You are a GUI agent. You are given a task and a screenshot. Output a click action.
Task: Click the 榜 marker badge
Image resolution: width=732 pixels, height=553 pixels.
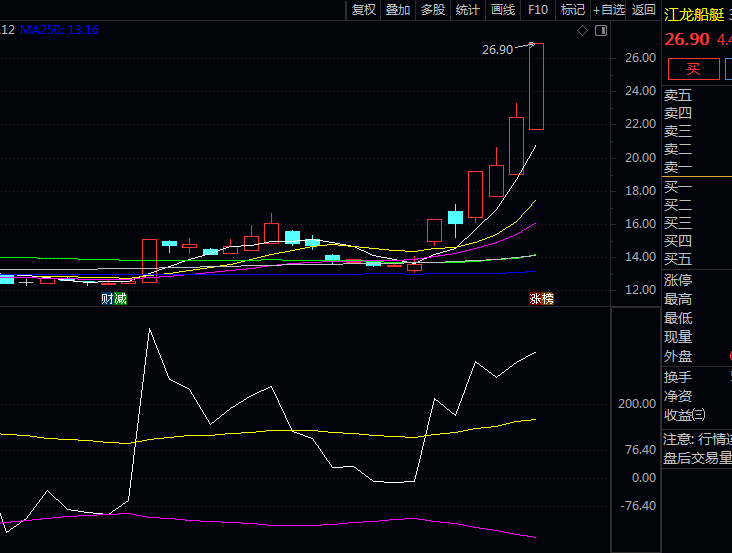(x=548, y=299)
